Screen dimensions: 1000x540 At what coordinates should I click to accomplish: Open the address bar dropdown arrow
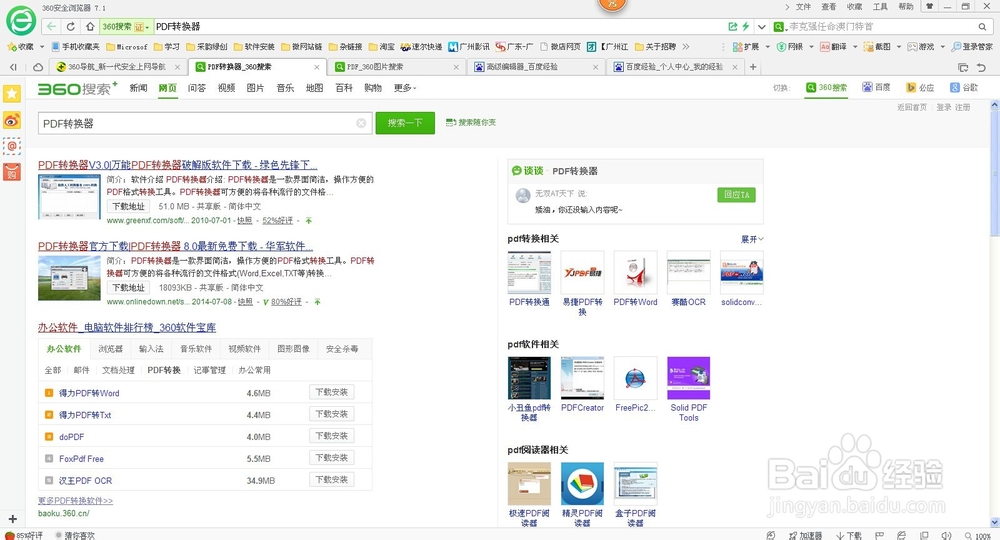click(761, 27)
